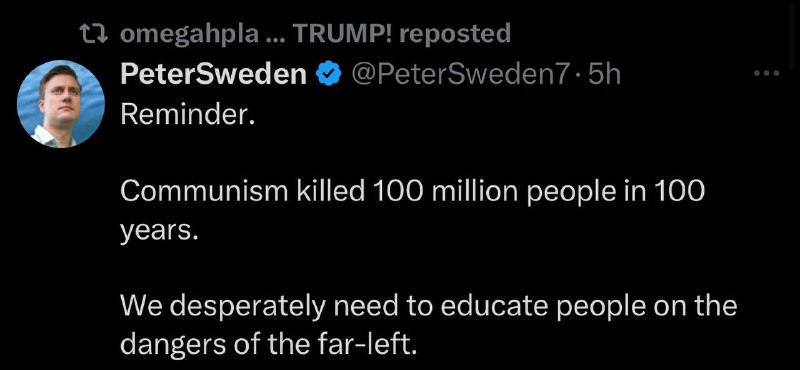The image size is (800, 370).
Task: Click the repost arrows icon above the tweet
Action: coord(94,34)
